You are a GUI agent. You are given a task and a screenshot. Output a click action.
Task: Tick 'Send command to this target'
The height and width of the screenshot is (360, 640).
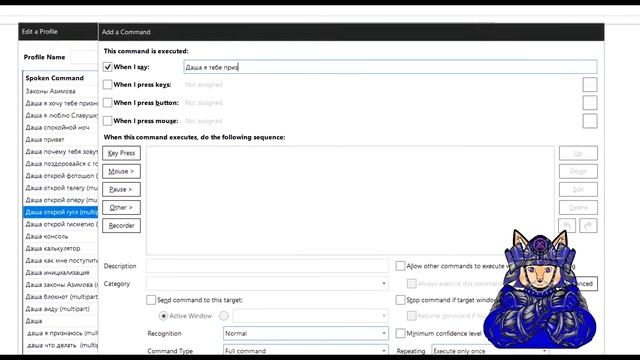[151, 300]
